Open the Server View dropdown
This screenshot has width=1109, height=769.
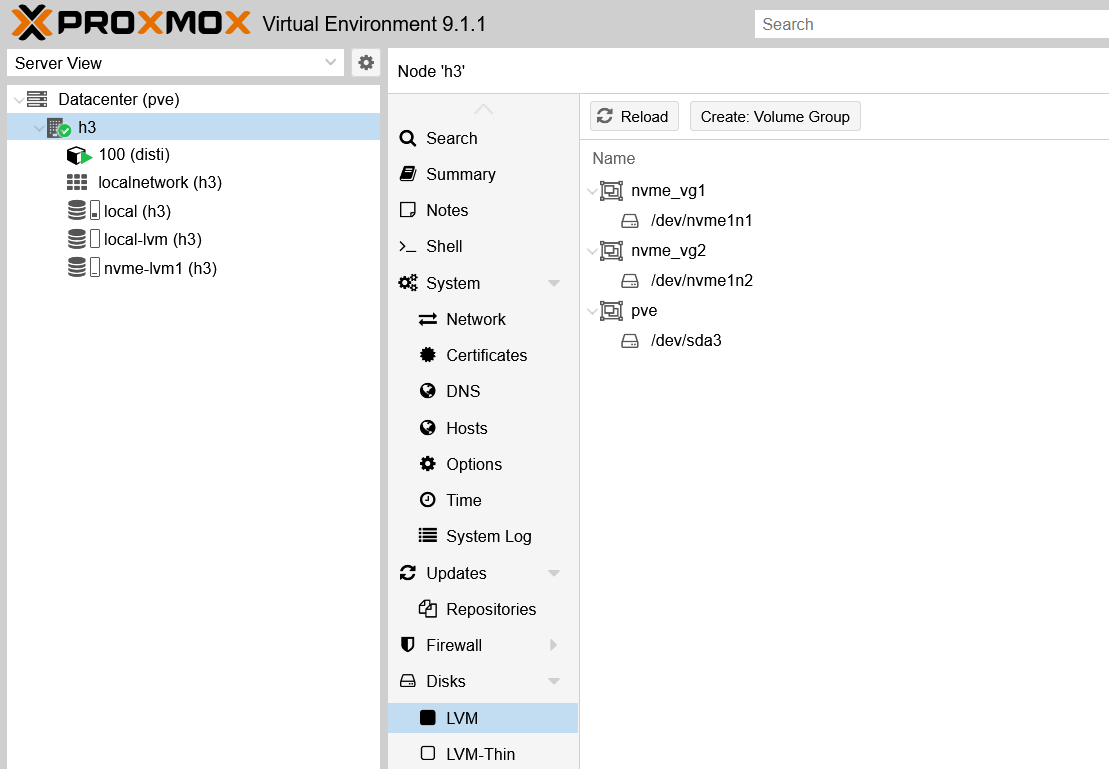pyautogui.click(x=330, y=62)
